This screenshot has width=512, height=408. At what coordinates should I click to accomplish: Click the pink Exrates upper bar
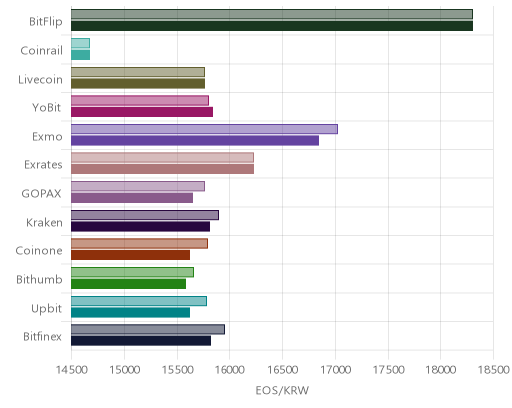[x=162, y=158]
